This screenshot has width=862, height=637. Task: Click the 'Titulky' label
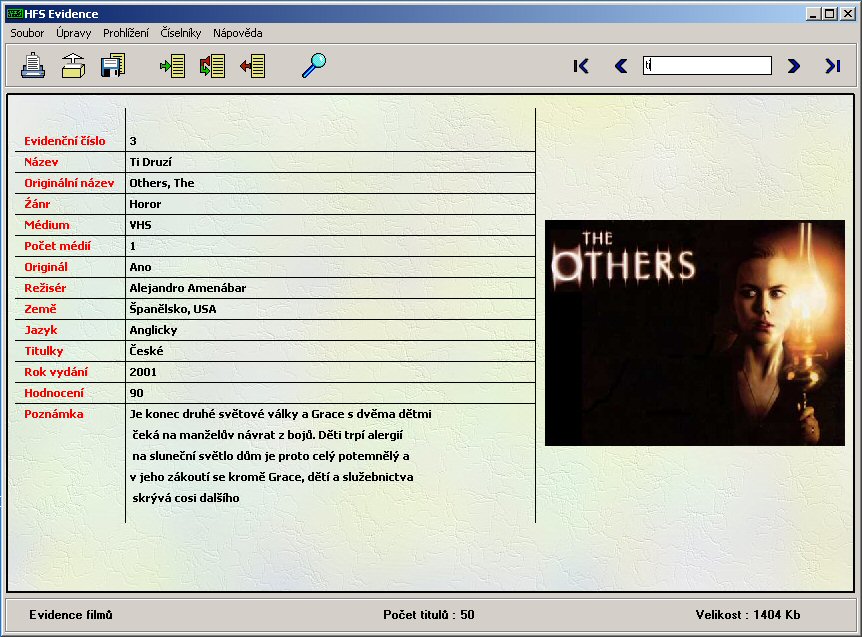point(44,351)
